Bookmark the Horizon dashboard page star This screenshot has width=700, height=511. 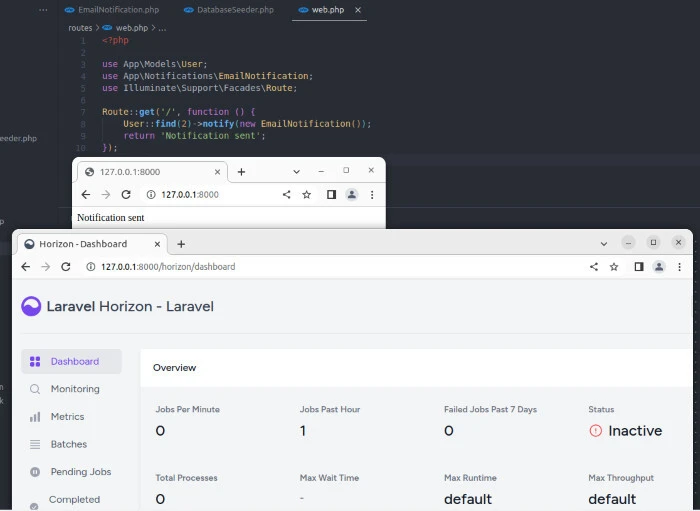click(x=614, y=267)
